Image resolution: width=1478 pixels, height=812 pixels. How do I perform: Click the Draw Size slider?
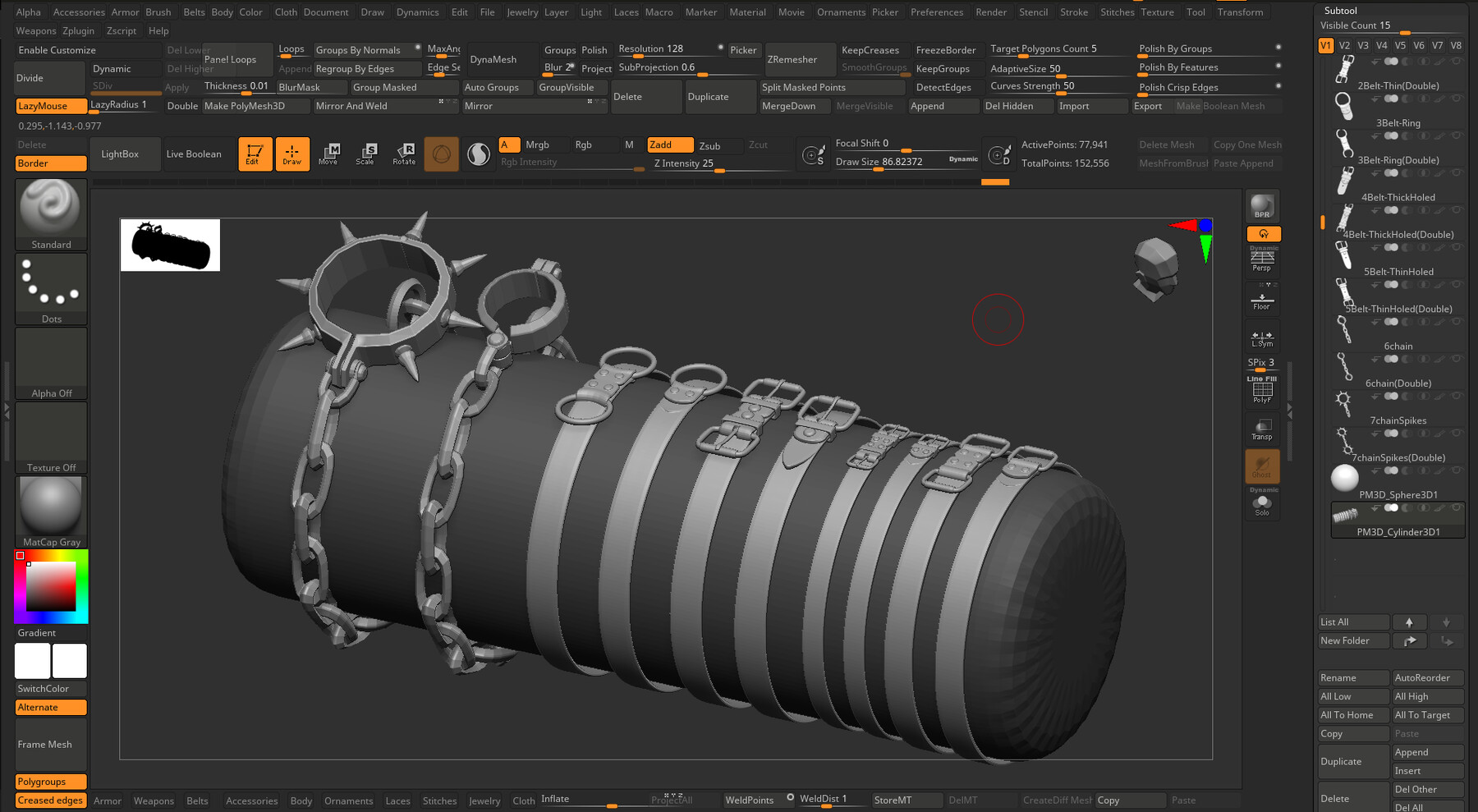(907, 162)
